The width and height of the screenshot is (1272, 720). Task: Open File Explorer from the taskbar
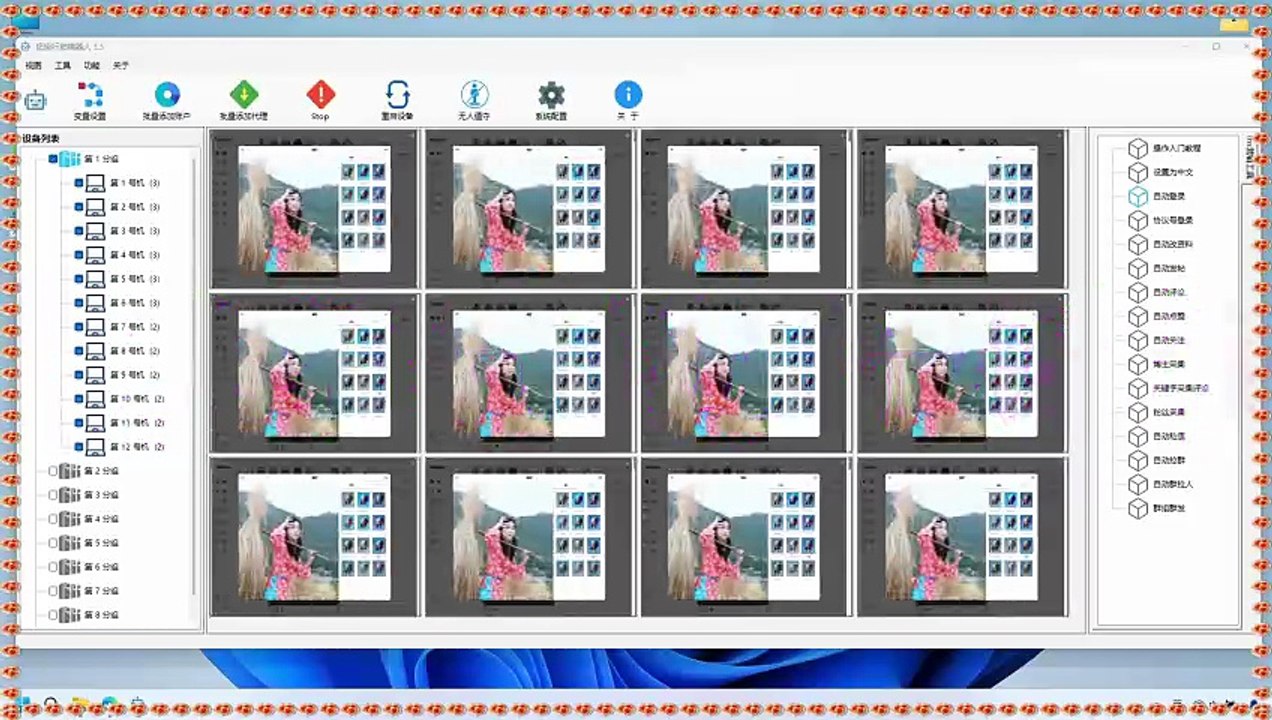(79, 704)
